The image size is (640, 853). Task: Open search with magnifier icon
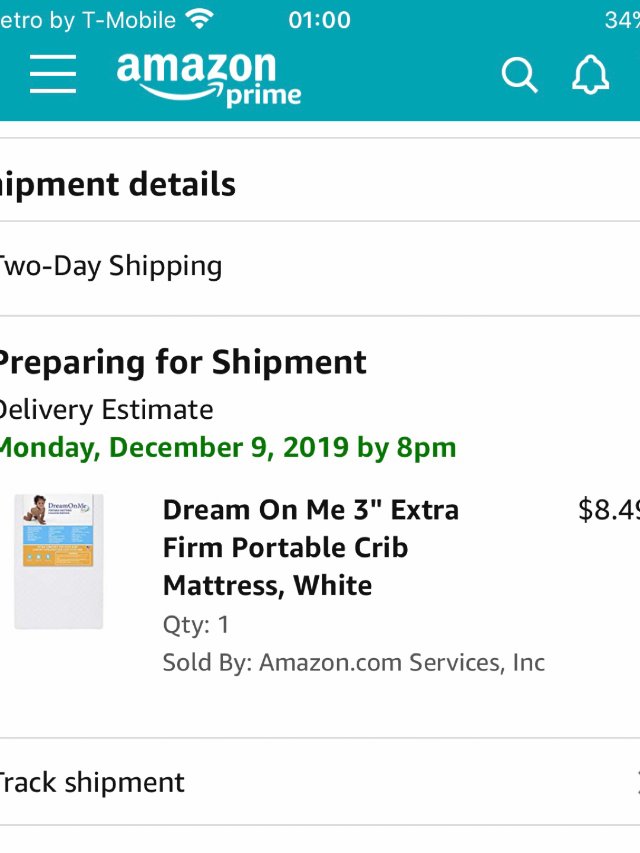[519, 75]
